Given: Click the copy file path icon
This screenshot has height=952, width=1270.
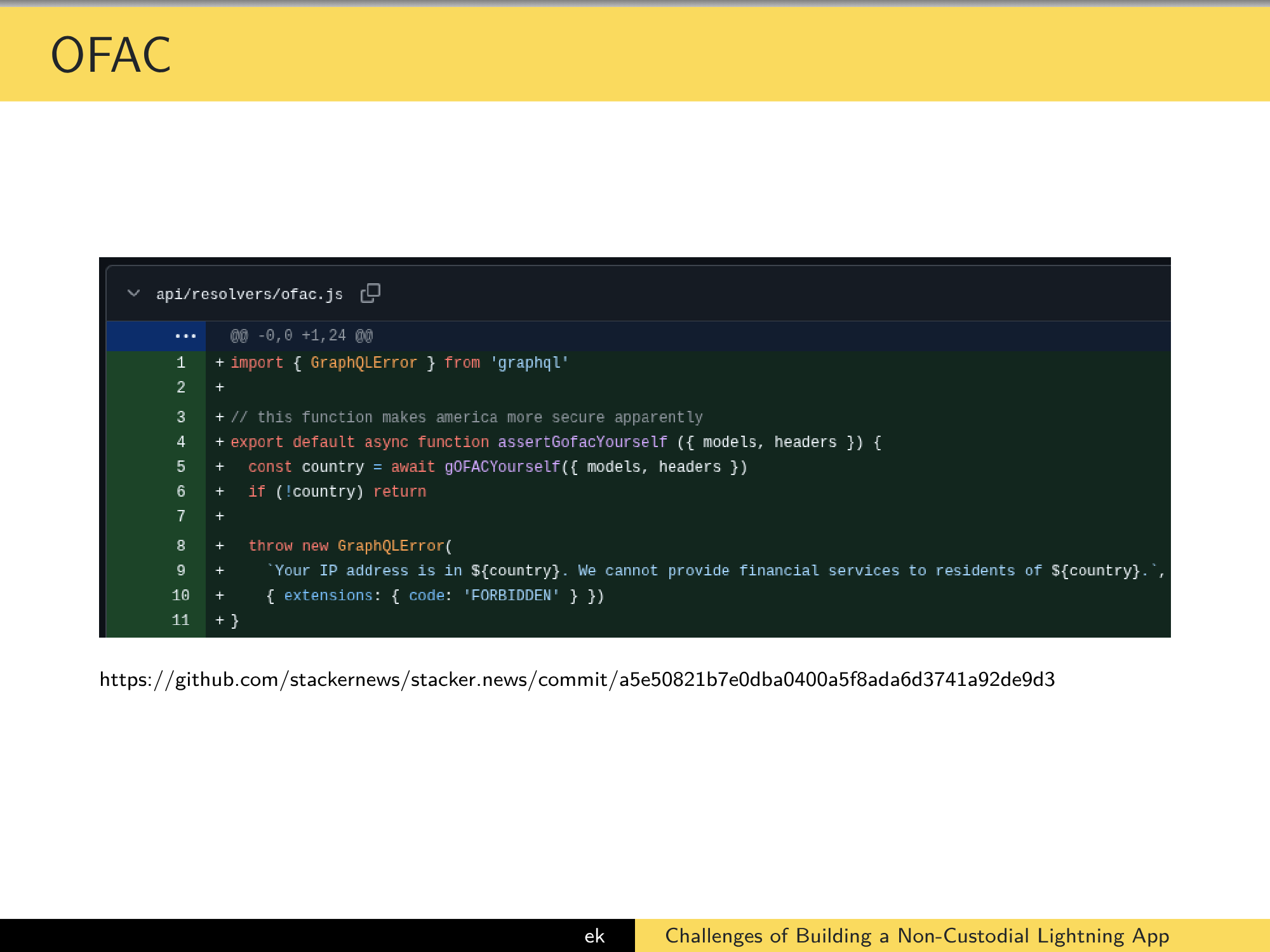Looking at the screenshot, I should [x=370, y=293].
